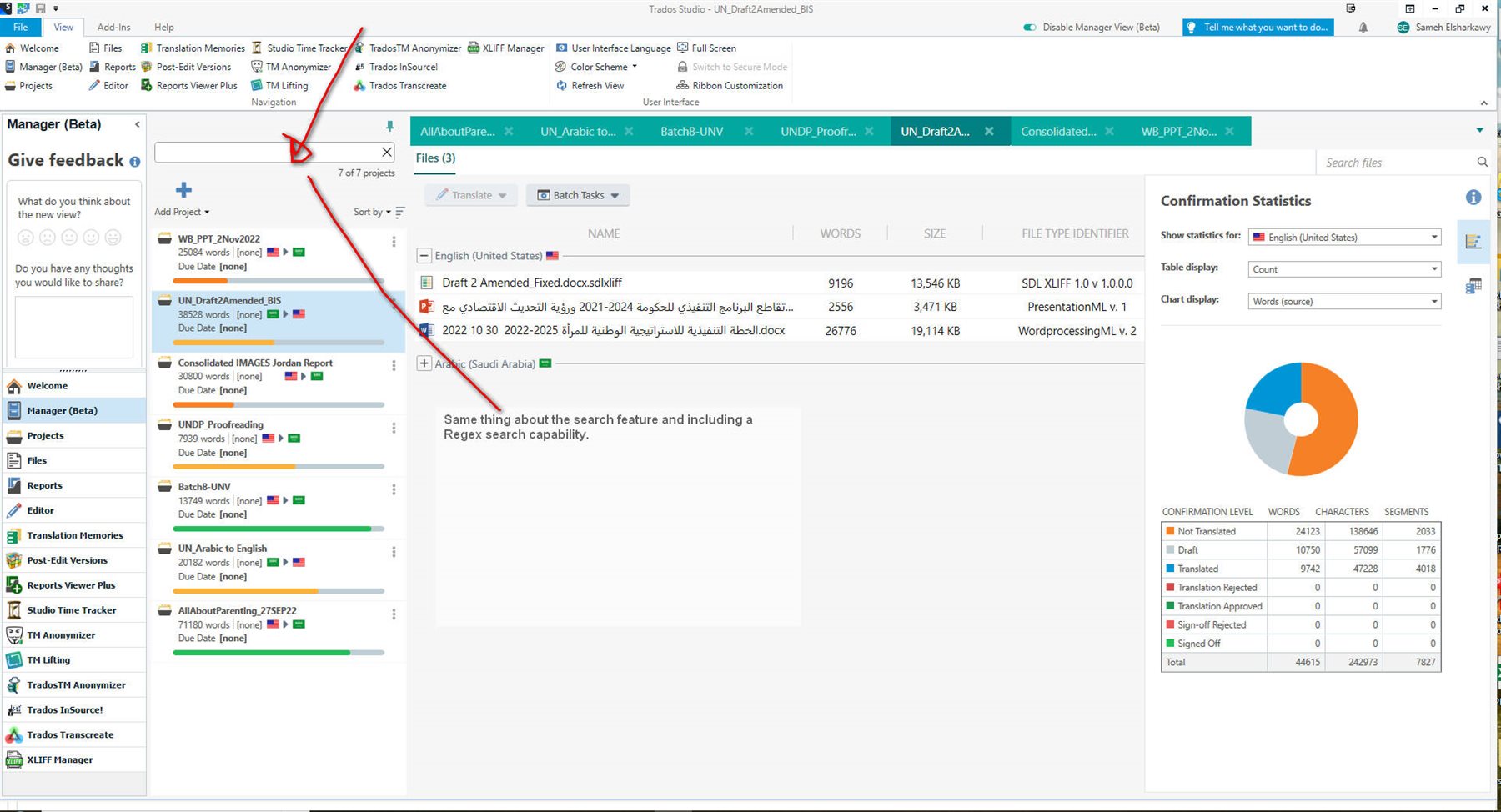Open Editor view in sidebar navigation

[74, 510]
